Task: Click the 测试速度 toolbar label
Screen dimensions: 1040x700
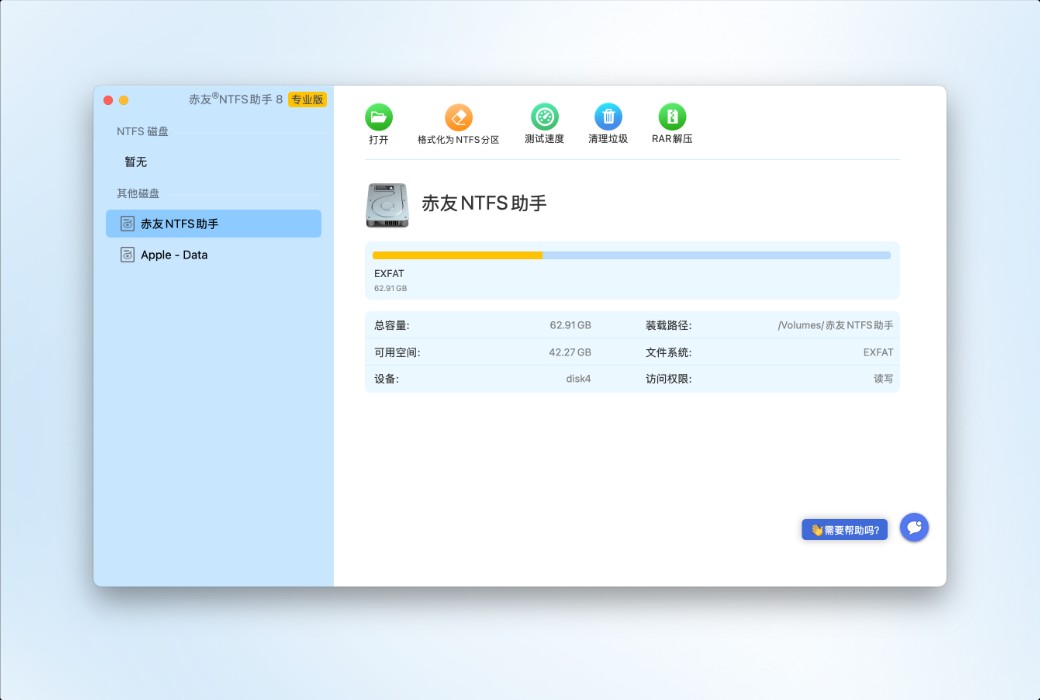Action: click(545, 139)
